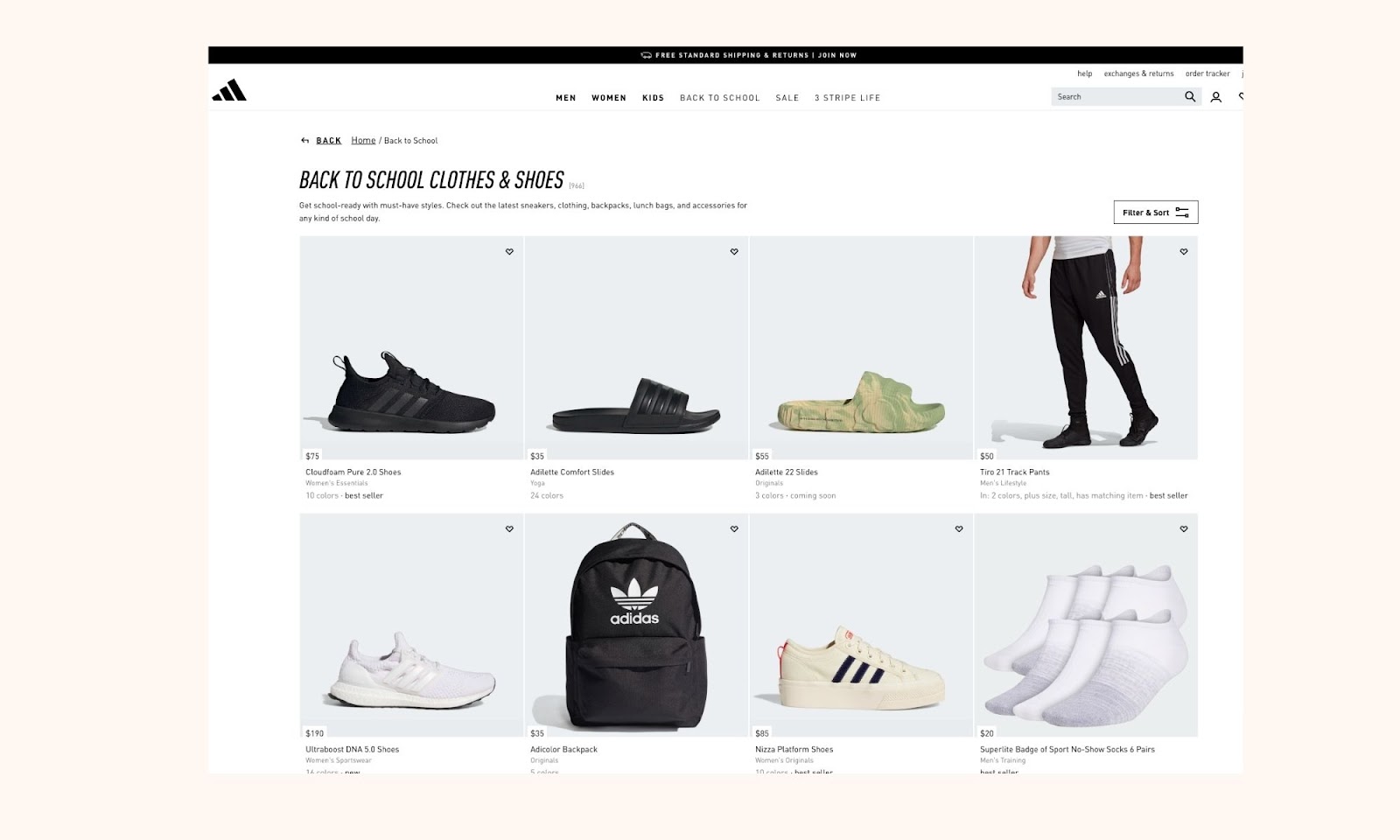Click the shipping truck icon in top banner
Screen dimensions: 1400x840
[646, 55]
